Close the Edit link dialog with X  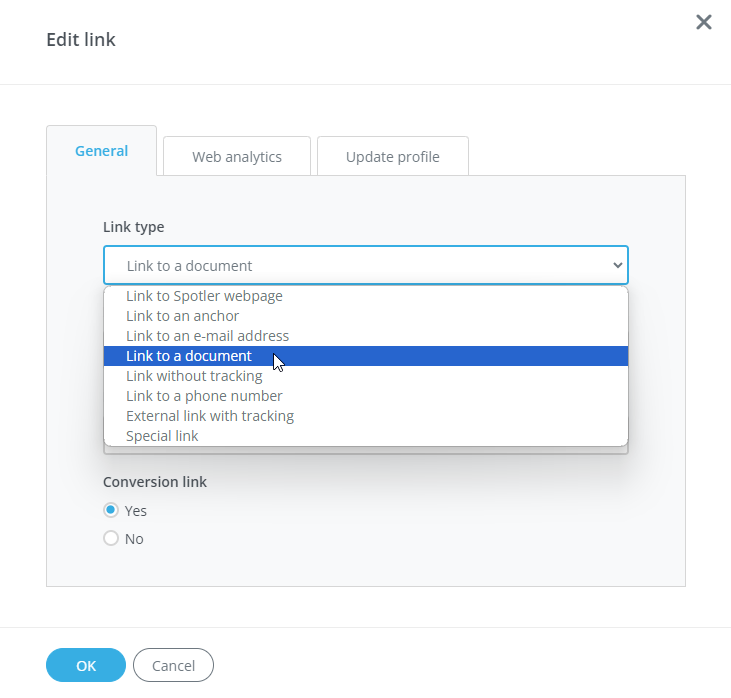[704, 22]
